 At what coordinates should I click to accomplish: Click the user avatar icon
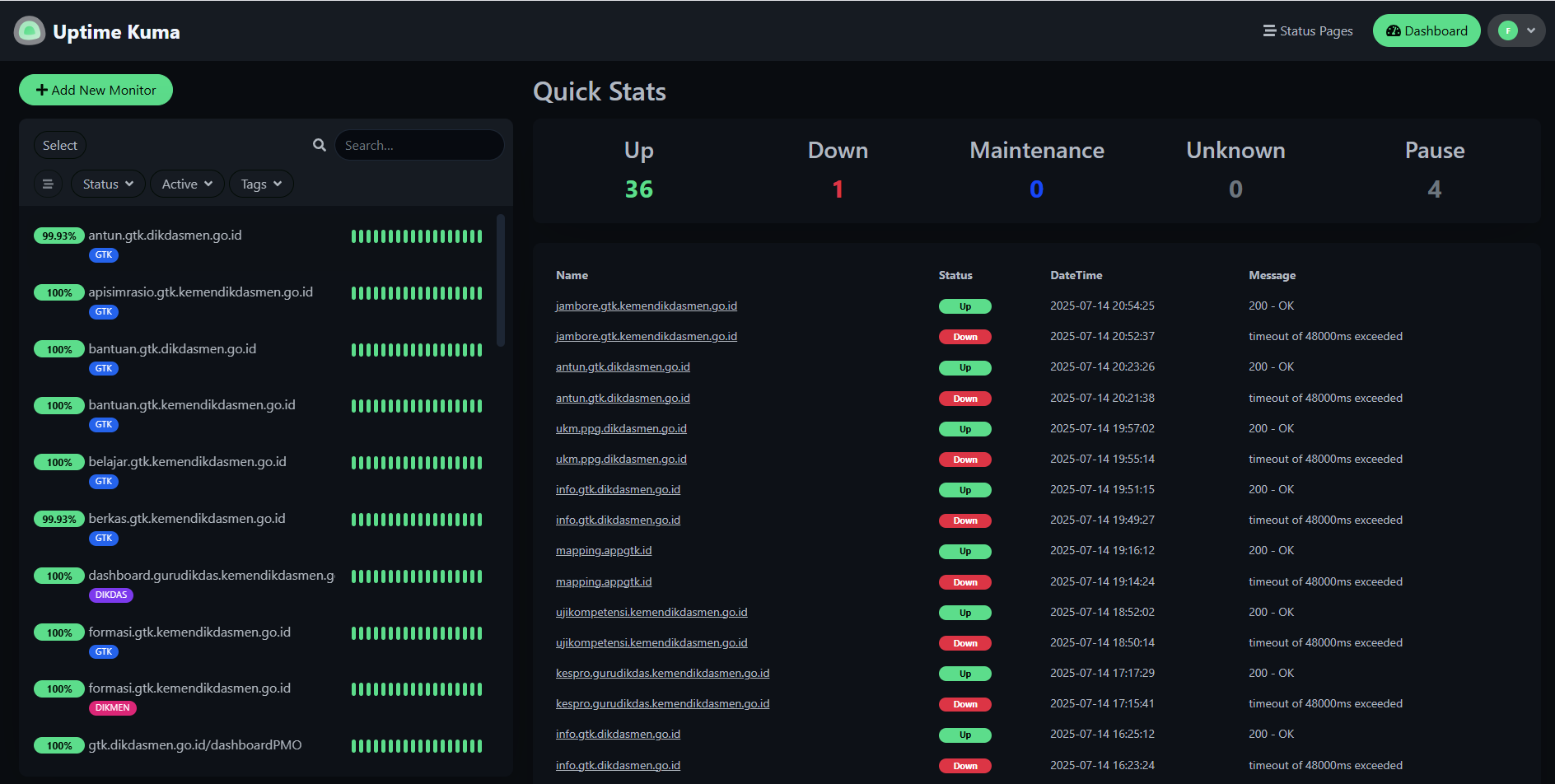[x=1508, y=31]
